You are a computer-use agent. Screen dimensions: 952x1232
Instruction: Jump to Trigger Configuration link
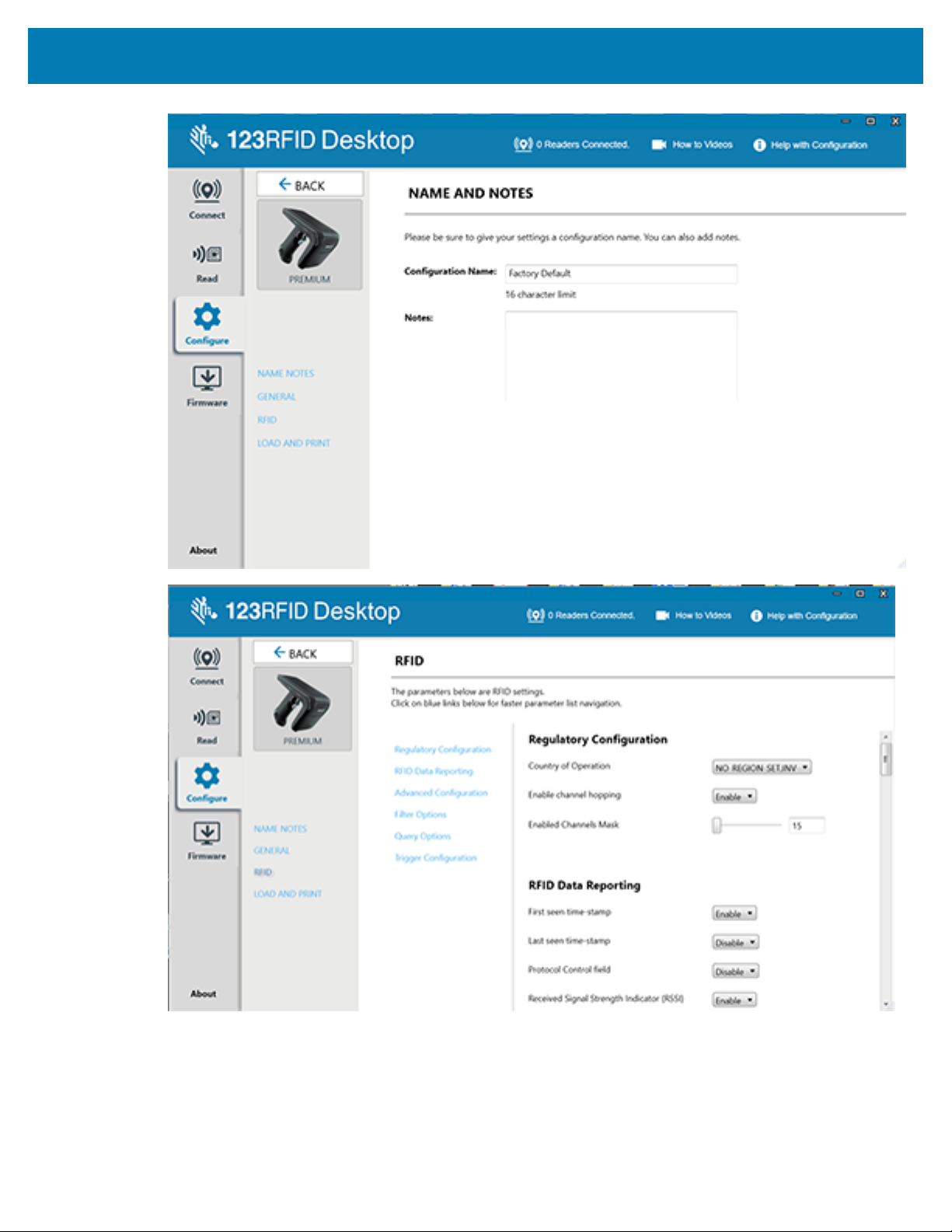(436, 859)
